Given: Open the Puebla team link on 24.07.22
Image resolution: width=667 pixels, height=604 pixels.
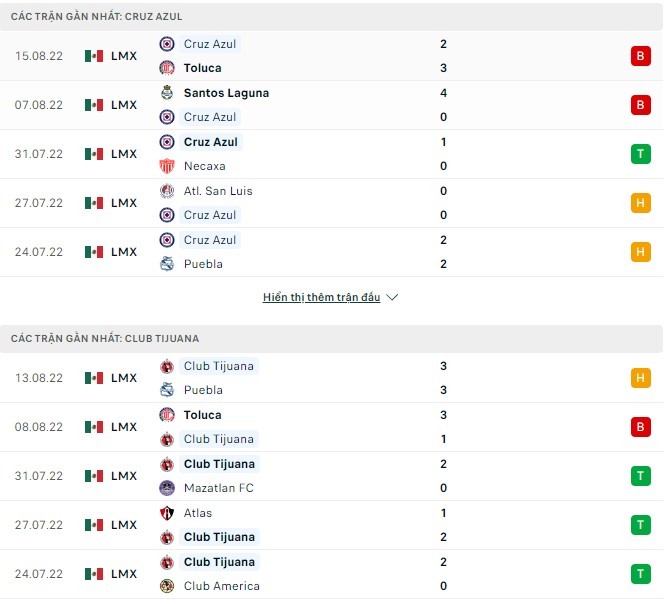Looking at the screenshot, I should pos(203,264).
